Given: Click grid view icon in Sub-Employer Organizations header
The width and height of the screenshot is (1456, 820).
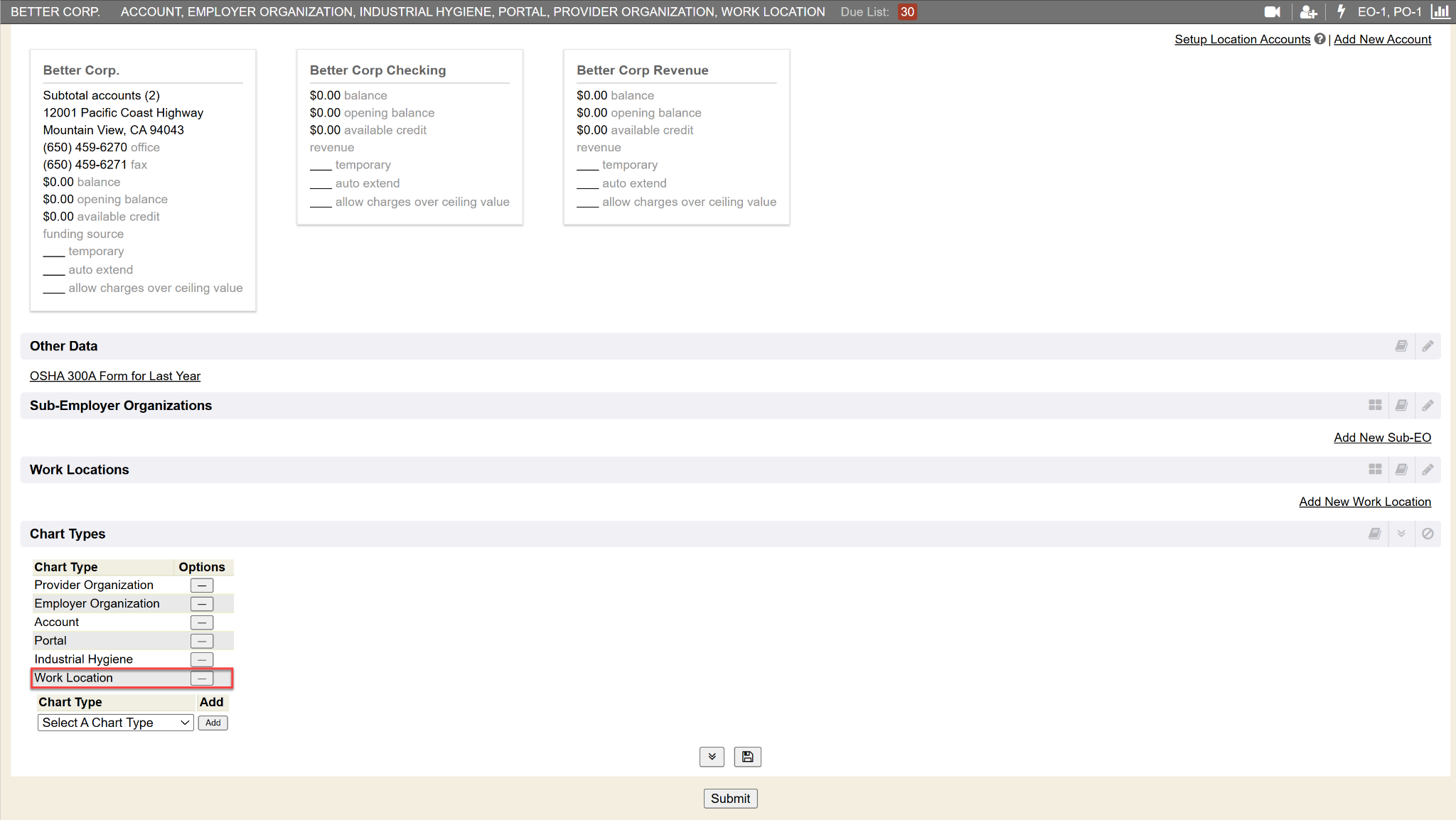Looking at the screenshot, I should point(1375,405).
